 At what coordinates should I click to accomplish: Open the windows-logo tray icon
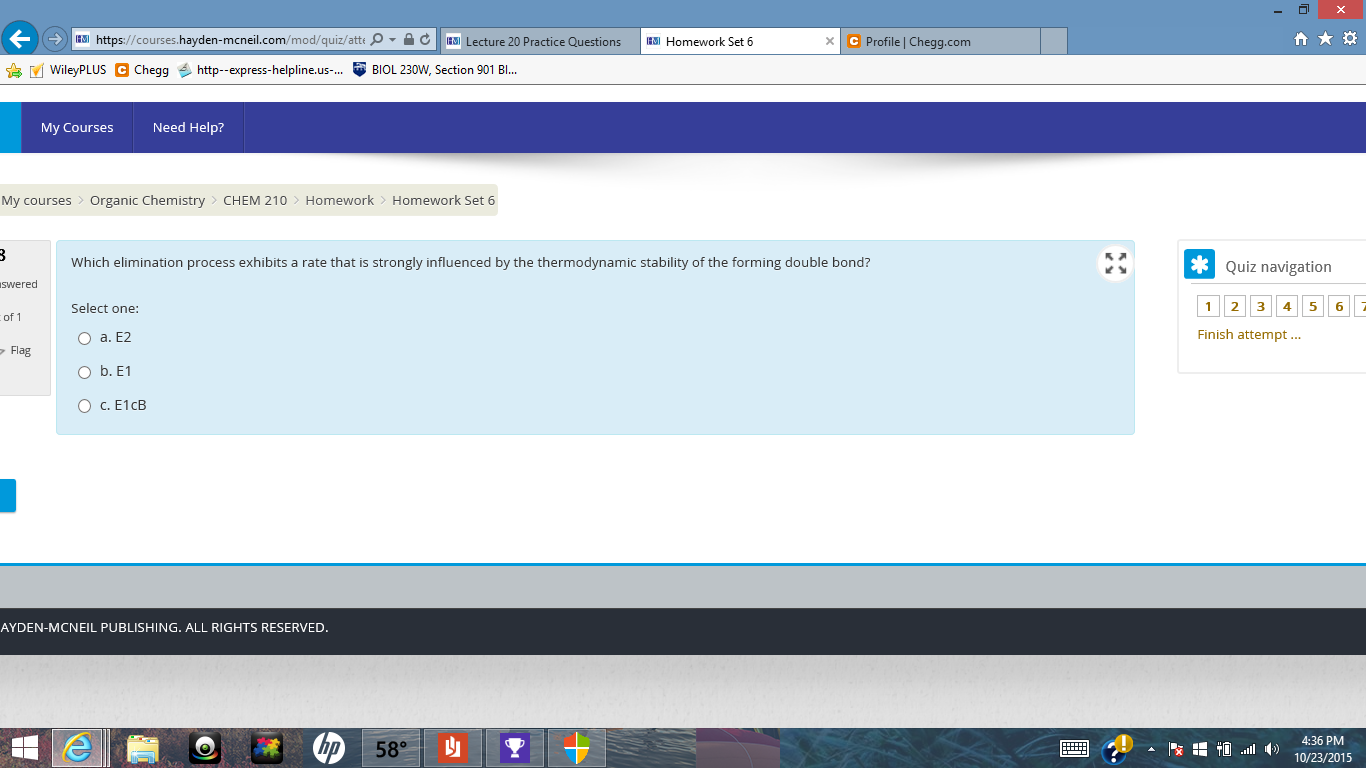(x=1200, y=749)
